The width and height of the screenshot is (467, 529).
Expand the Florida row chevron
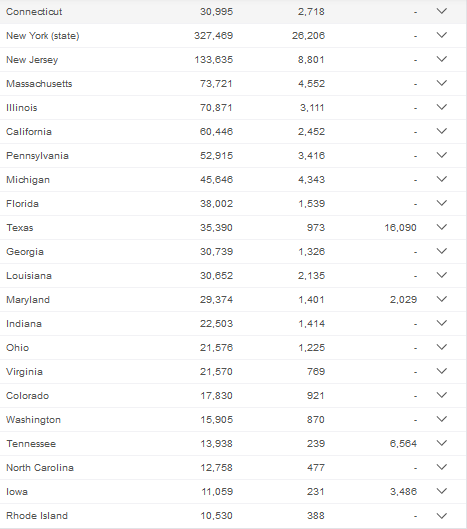tap(442, 203)
